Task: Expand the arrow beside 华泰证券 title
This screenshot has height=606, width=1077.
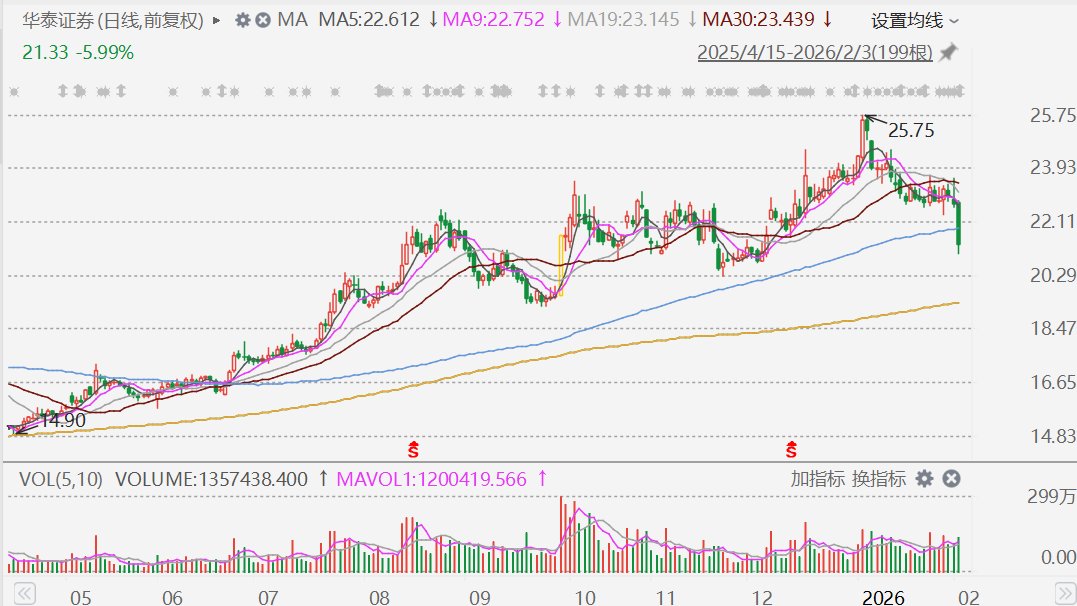Action: tap(217, 20)
